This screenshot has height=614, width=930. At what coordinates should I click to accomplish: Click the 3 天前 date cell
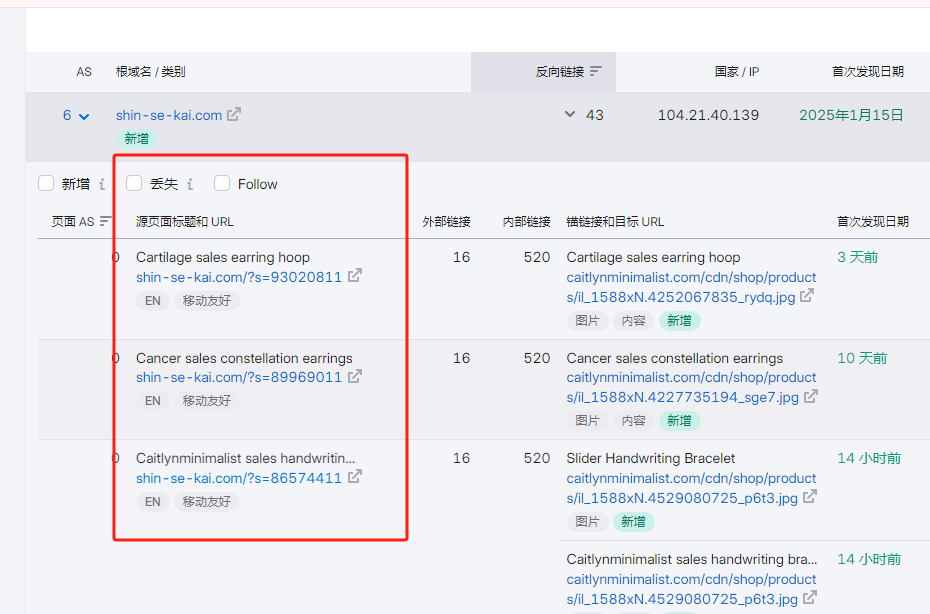[858, 257]
